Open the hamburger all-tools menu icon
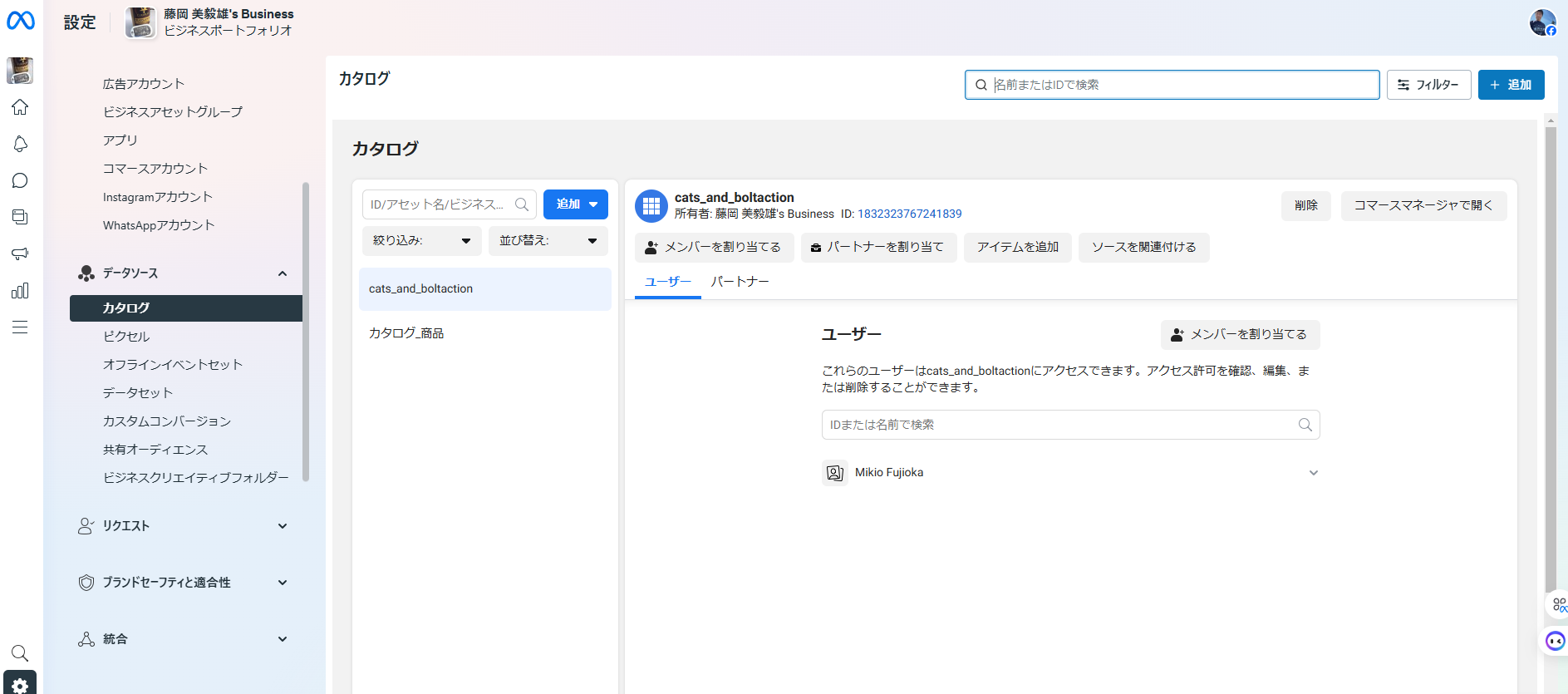Viewport: 1568px width, 694px height. 20,327
